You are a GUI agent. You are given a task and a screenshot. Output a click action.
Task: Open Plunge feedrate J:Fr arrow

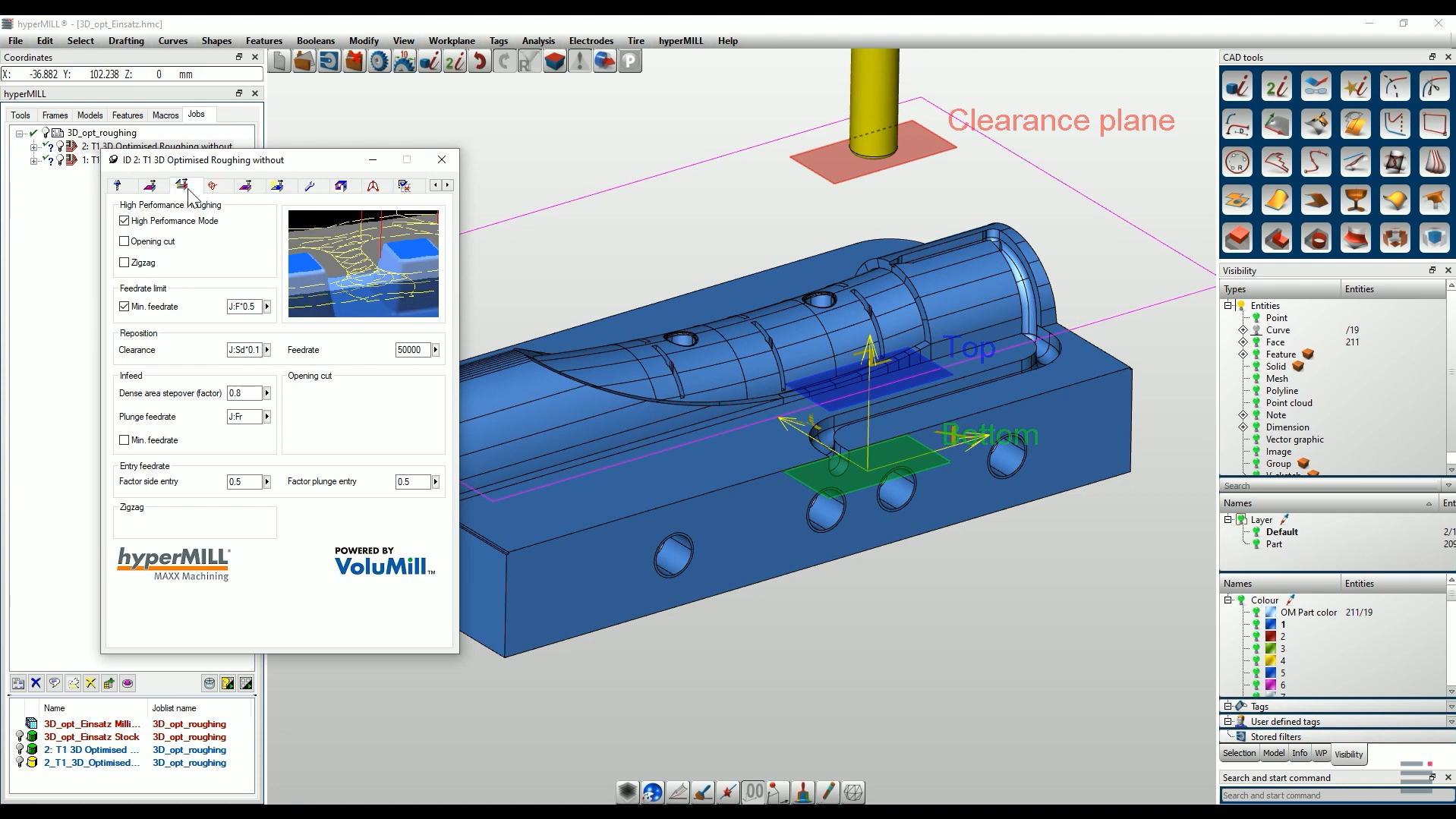pos(267,417)
